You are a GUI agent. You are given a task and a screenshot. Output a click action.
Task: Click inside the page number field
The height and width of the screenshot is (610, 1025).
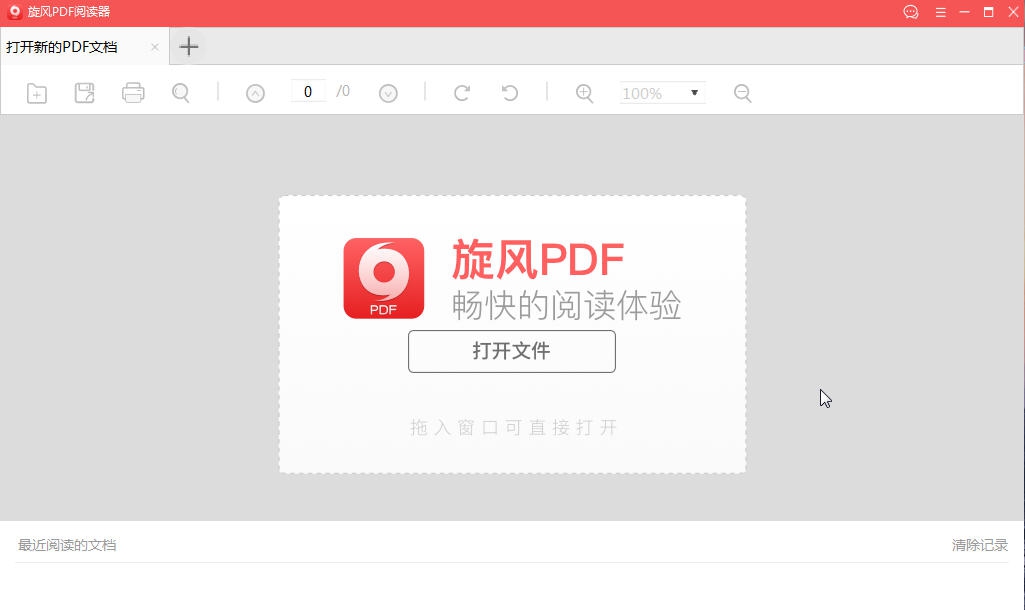pyautogui.click(x=309, y=90)
